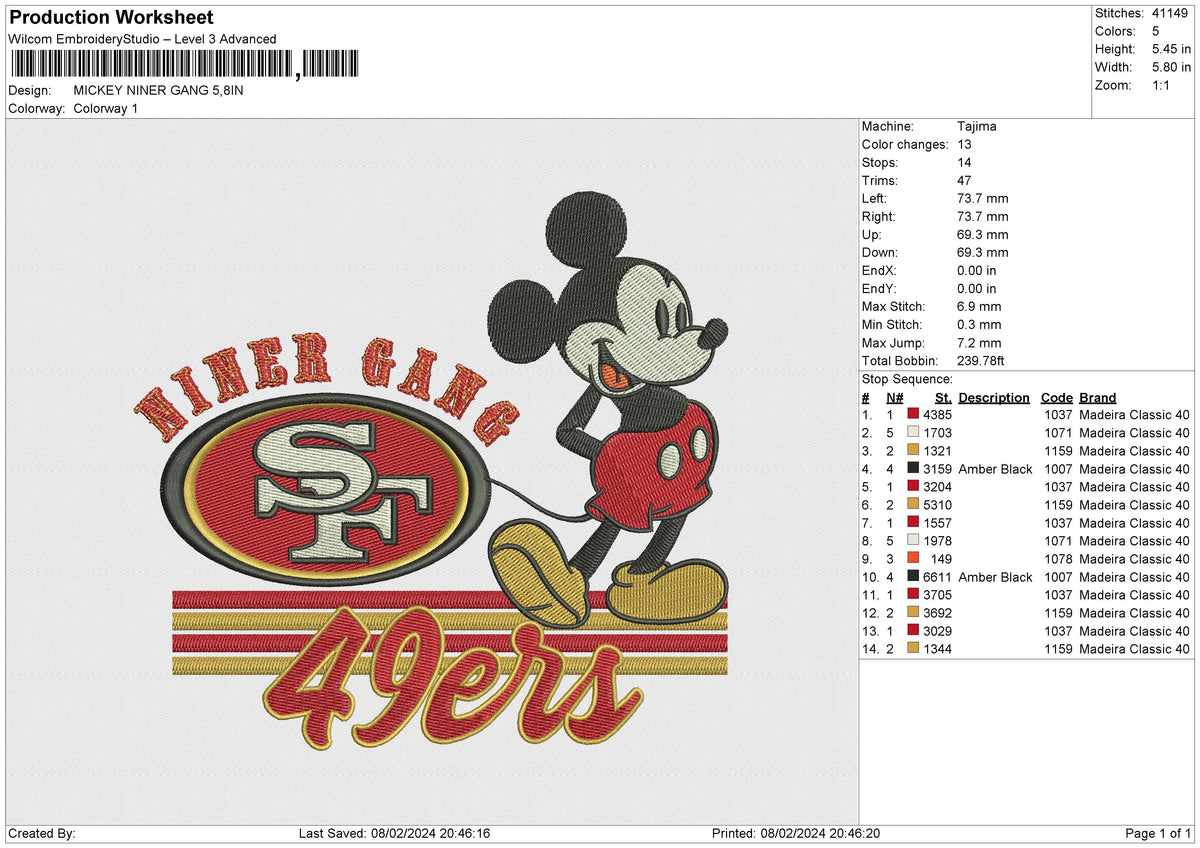Click the Machine value 'Tajima'

977,126
